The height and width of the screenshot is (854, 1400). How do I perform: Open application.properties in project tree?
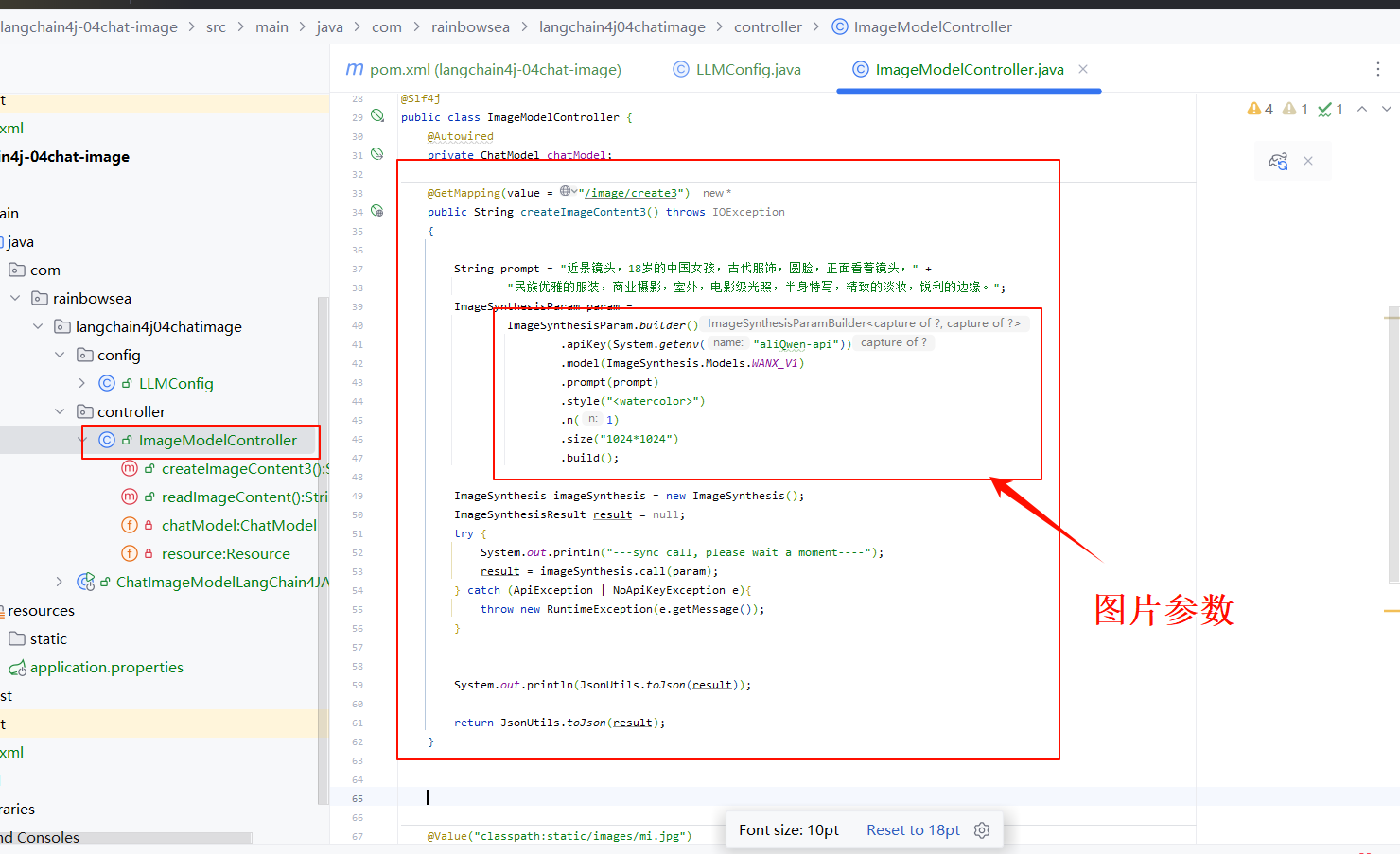106,667
